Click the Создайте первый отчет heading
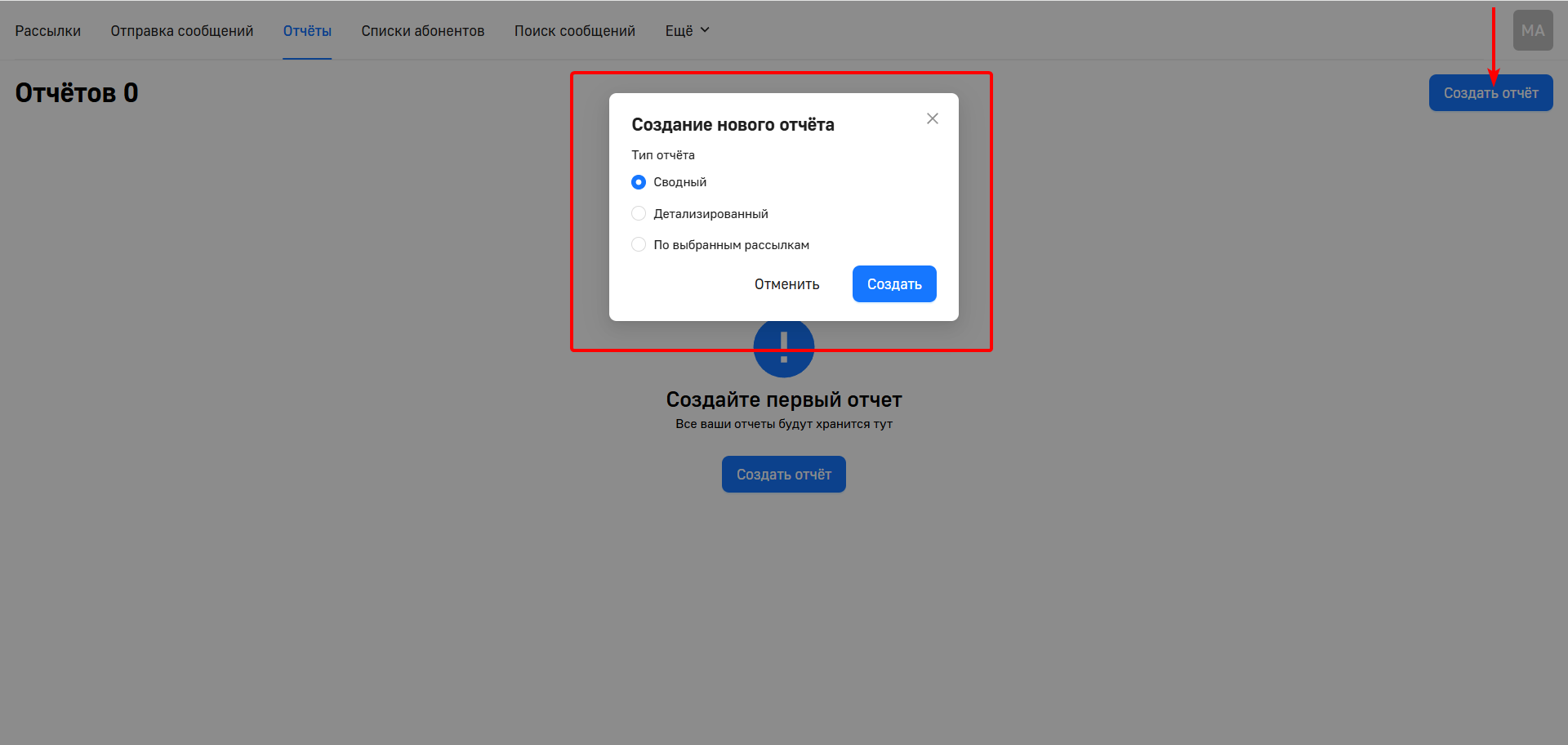 point(783,399)
